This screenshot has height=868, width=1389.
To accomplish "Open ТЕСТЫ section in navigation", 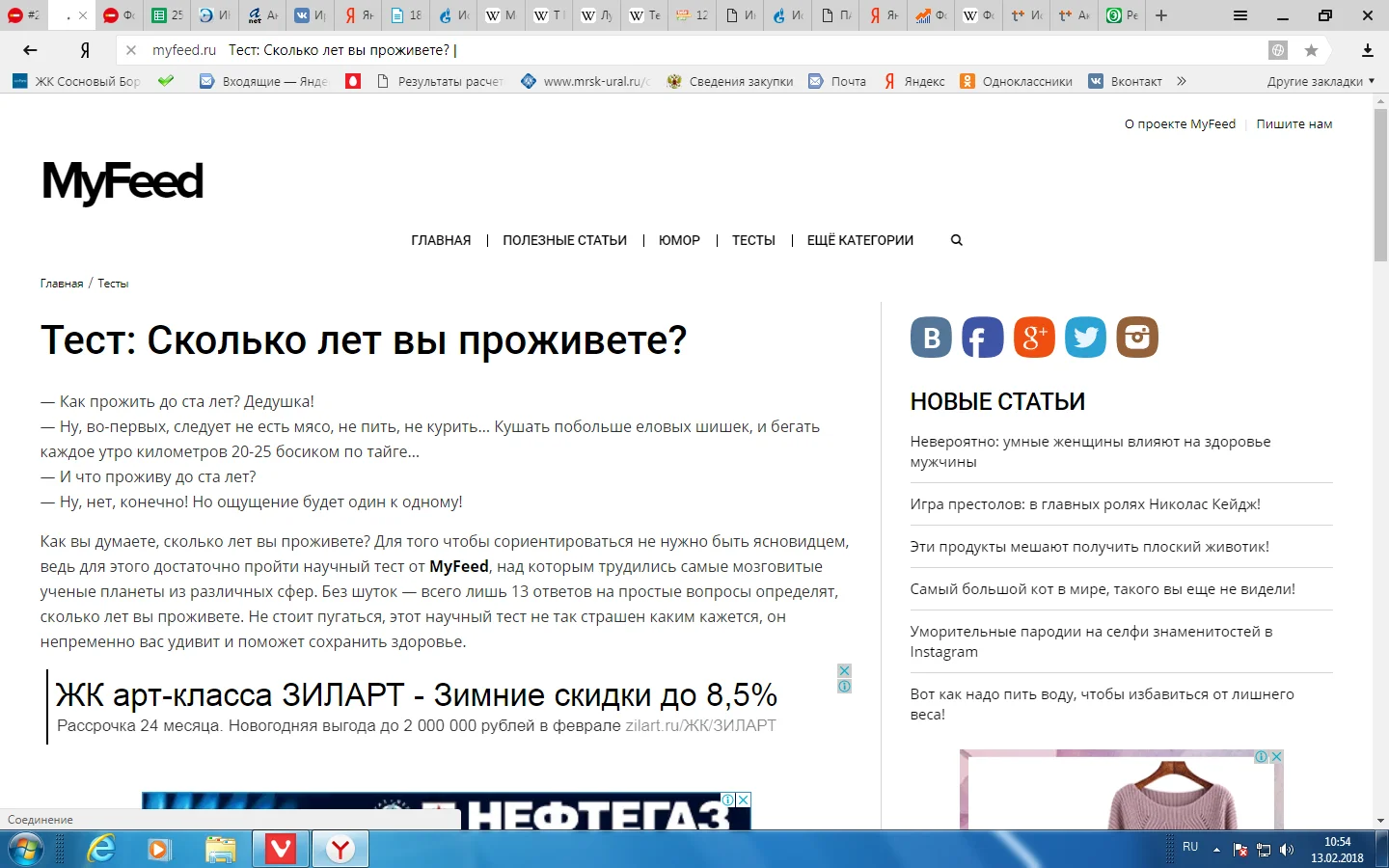I will 753,240.
